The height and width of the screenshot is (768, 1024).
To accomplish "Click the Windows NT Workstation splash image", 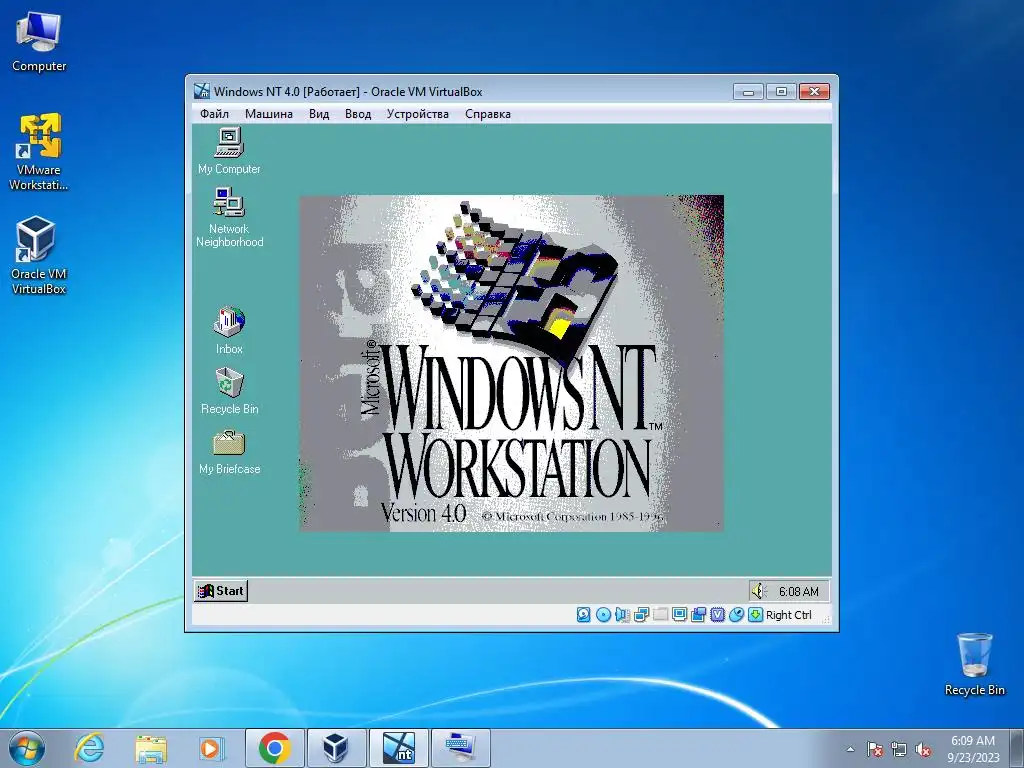I will [511, 363].
